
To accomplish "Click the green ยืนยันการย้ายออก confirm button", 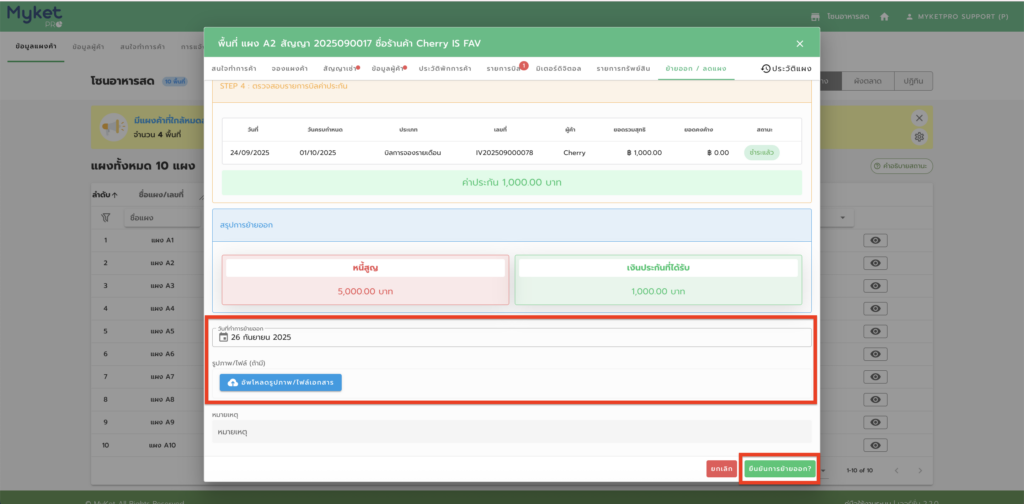I will 780,468.
